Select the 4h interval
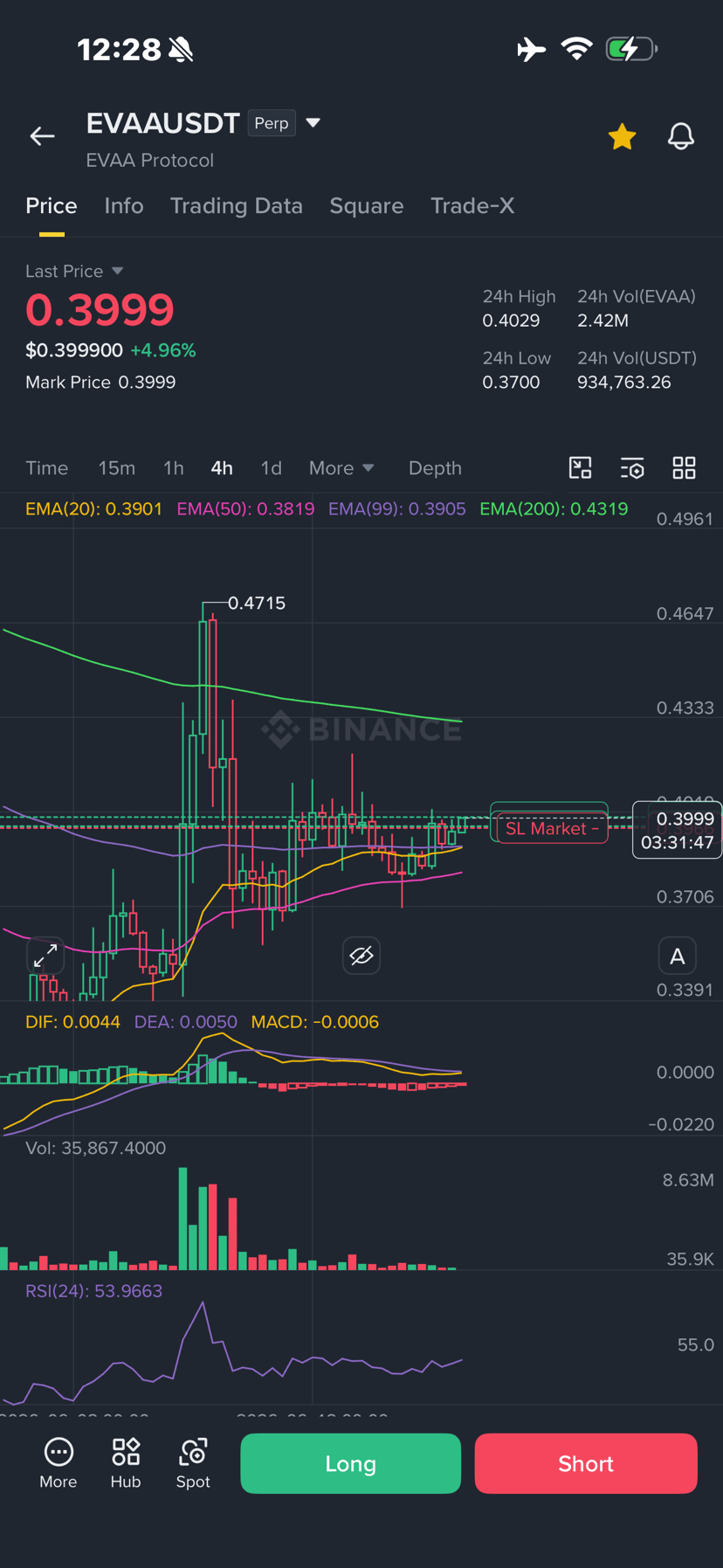The width and height of the screenshot is (723, 1568). (222, 468)
